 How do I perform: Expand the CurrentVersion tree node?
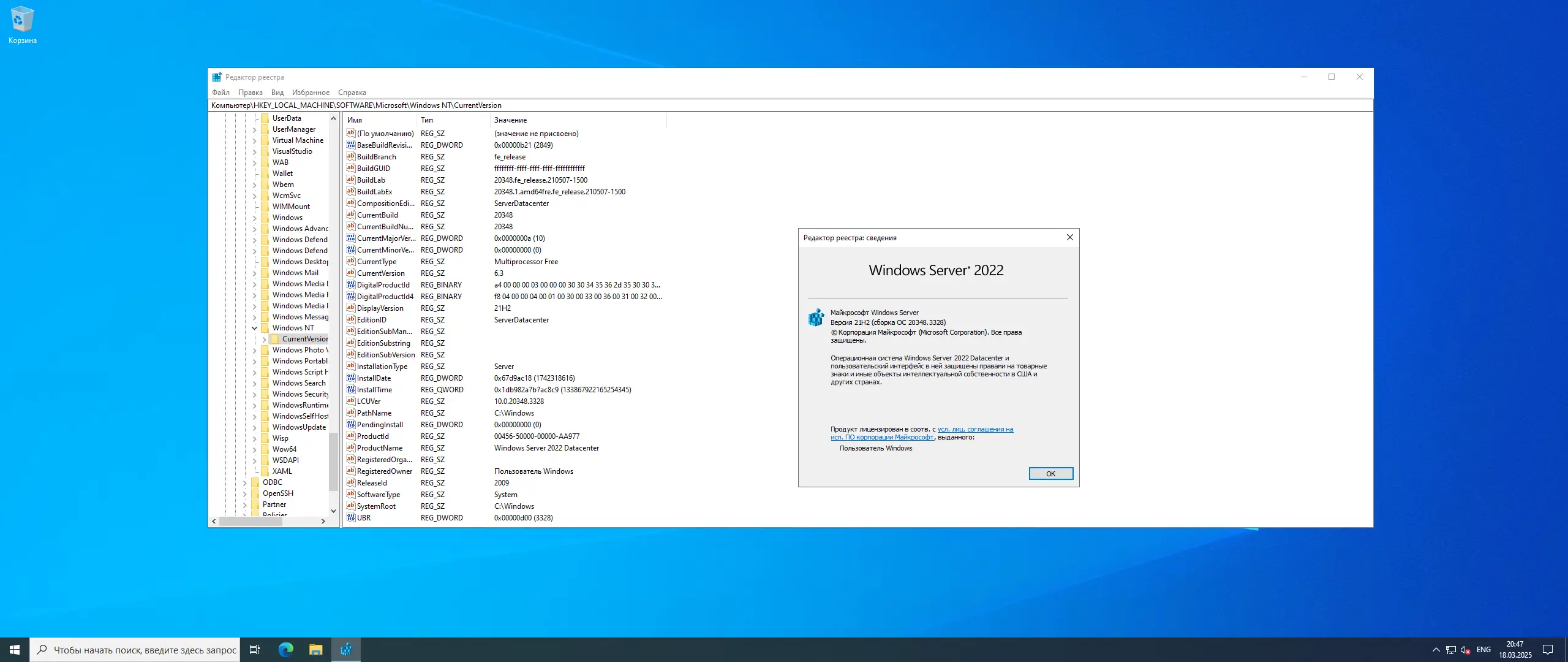click(x=265, y=339)
